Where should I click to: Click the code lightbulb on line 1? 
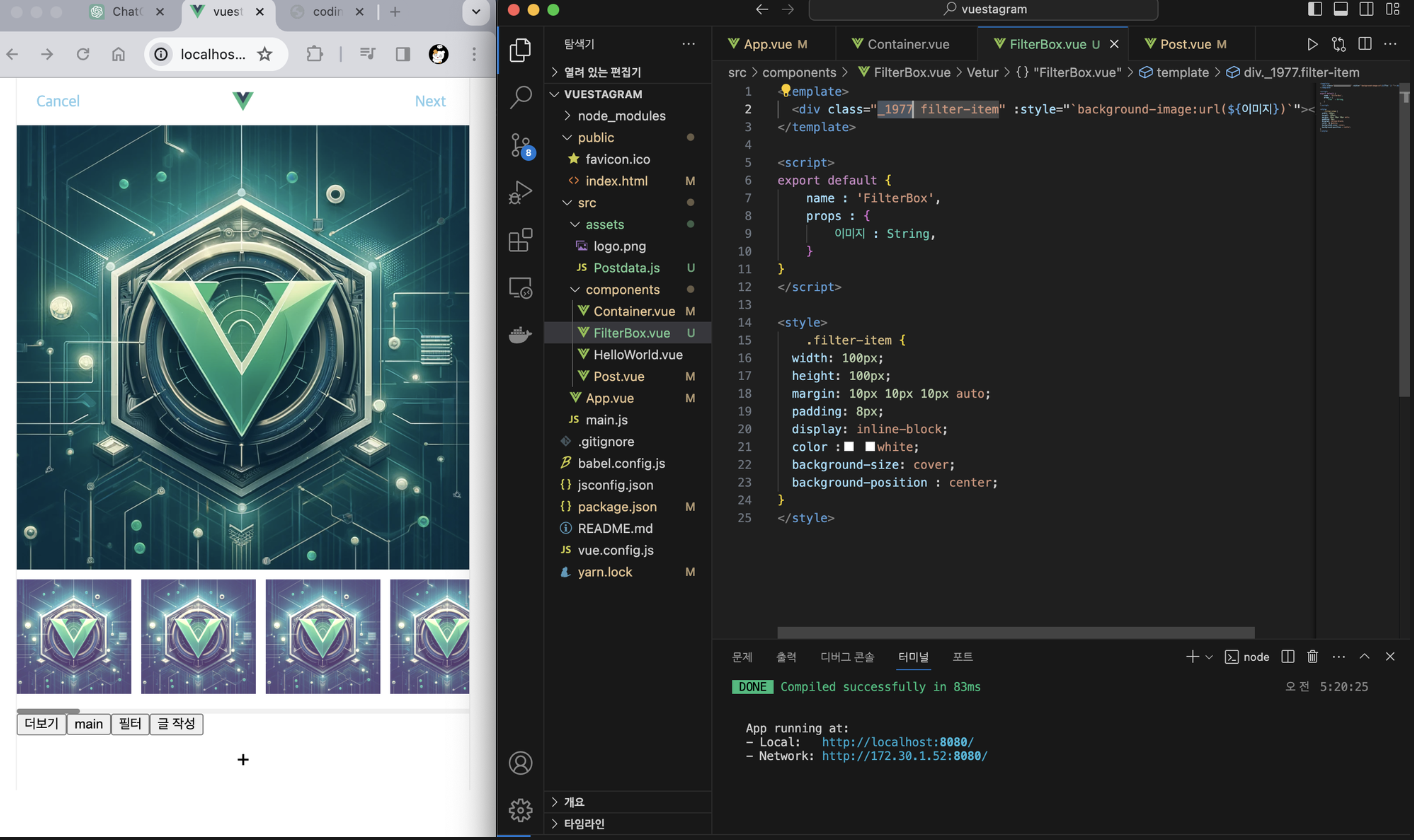tap(786, 90)
